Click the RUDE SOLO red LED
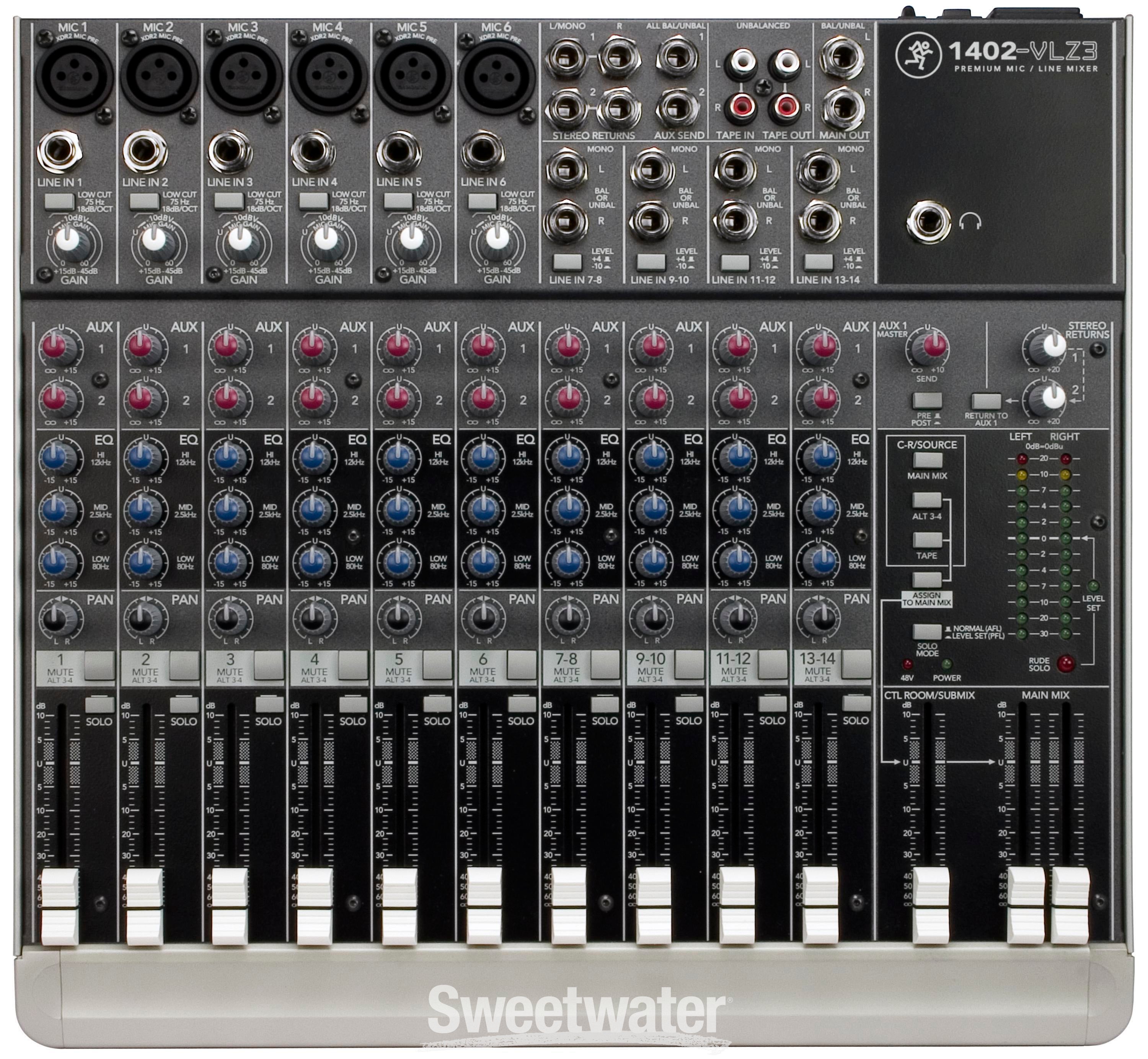Image resolution: width=1148 pixels, height=1059 pixels. pos(1065,663)
